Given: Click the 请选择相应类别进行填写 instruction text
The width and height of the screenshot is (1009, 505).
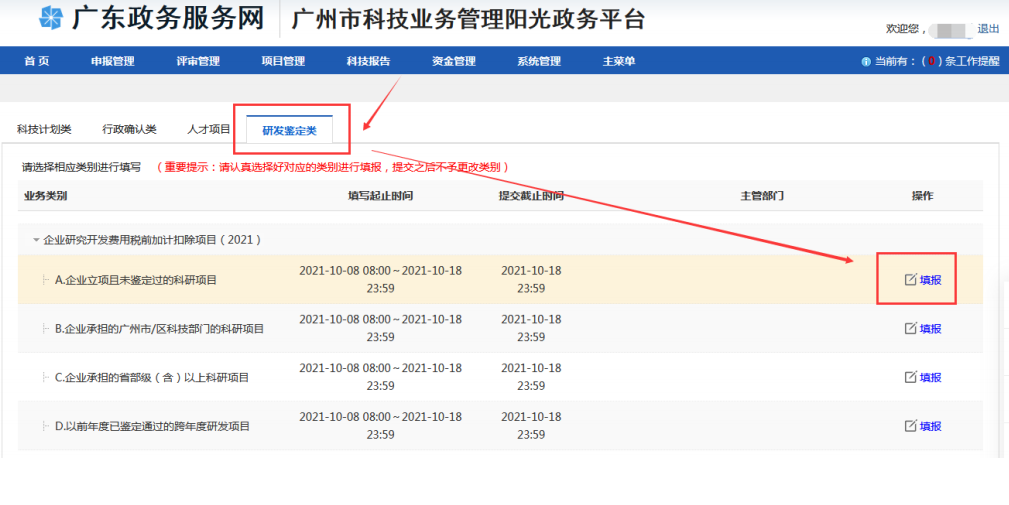Looking at the screenshot, I should coord(81,167).
